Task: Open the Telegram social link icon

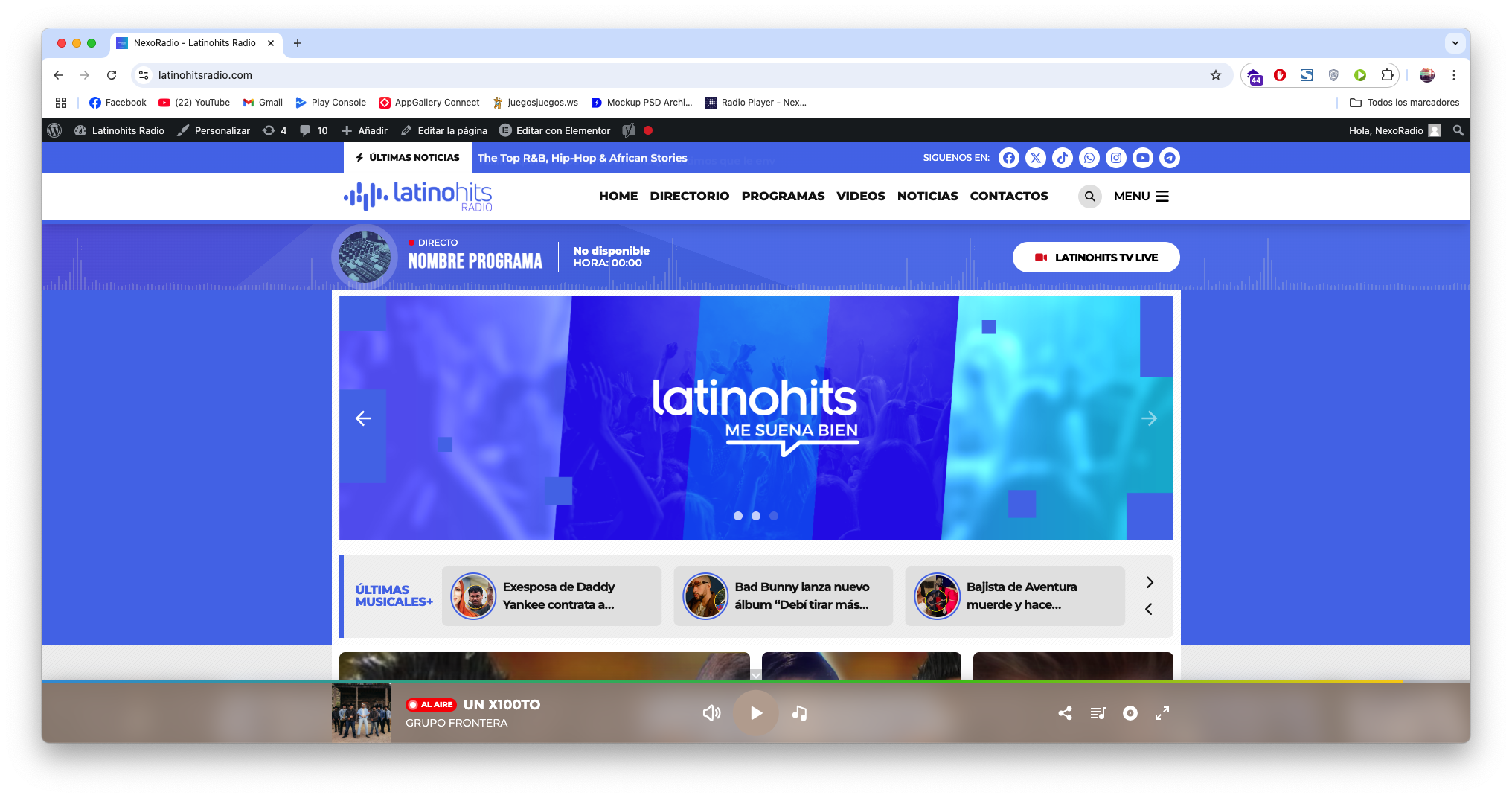Action: (x=1170, y=158)
